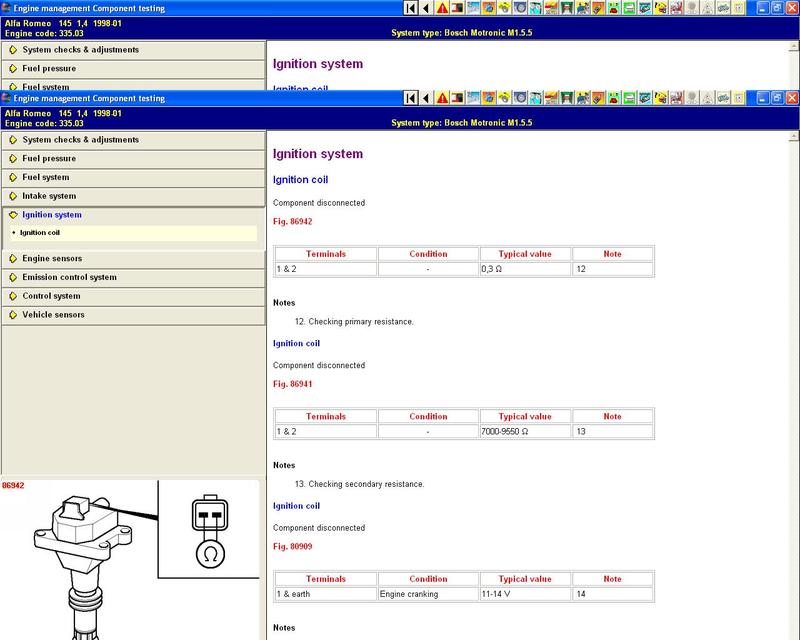Minimize the front Engine management window
The height and width of the screenshot is (640, 800).
(x=762, y=98)
